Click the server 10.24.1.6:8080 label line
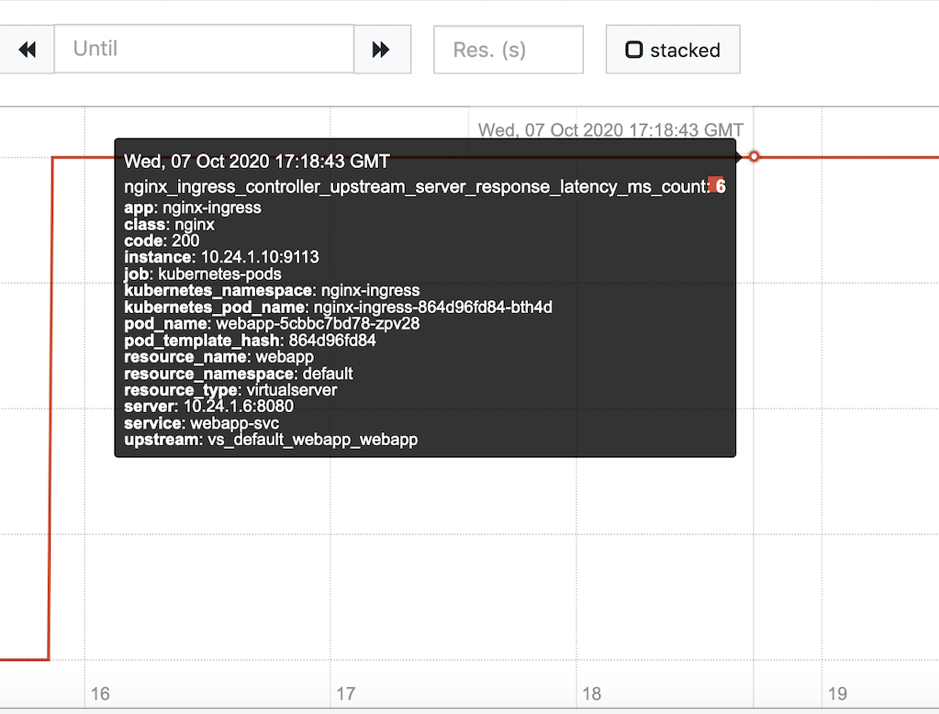 pos(209,407)
